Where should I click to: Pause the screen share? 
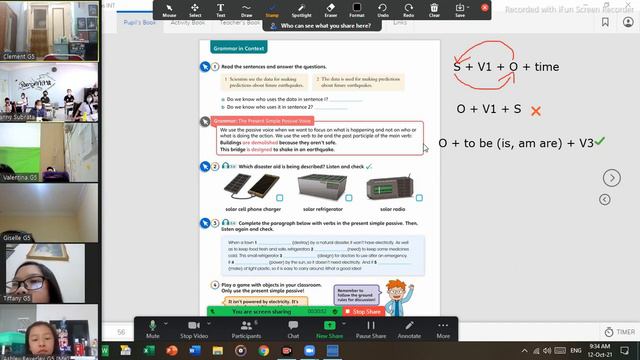click(x=371, y=329)
